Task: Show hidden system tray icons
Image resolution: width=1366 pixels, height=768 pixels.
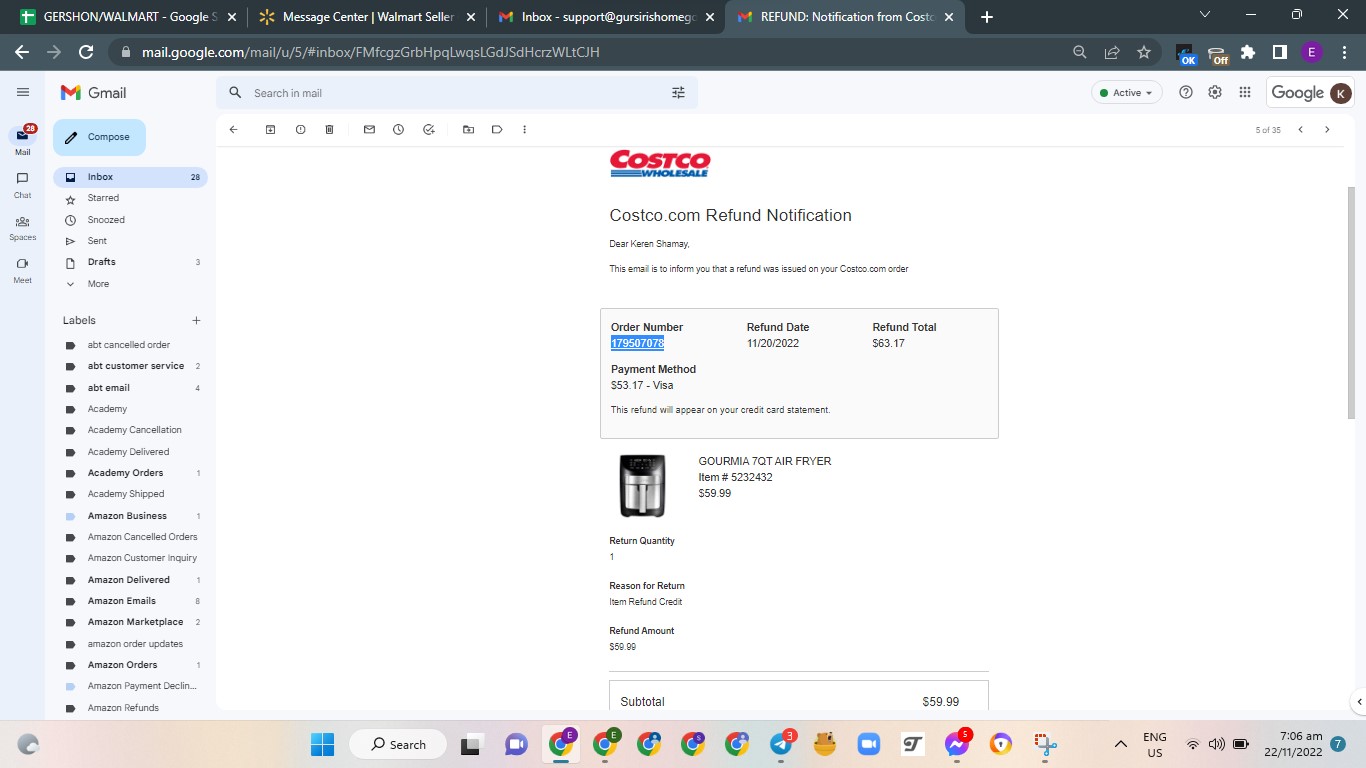Action: (1121, 744)
